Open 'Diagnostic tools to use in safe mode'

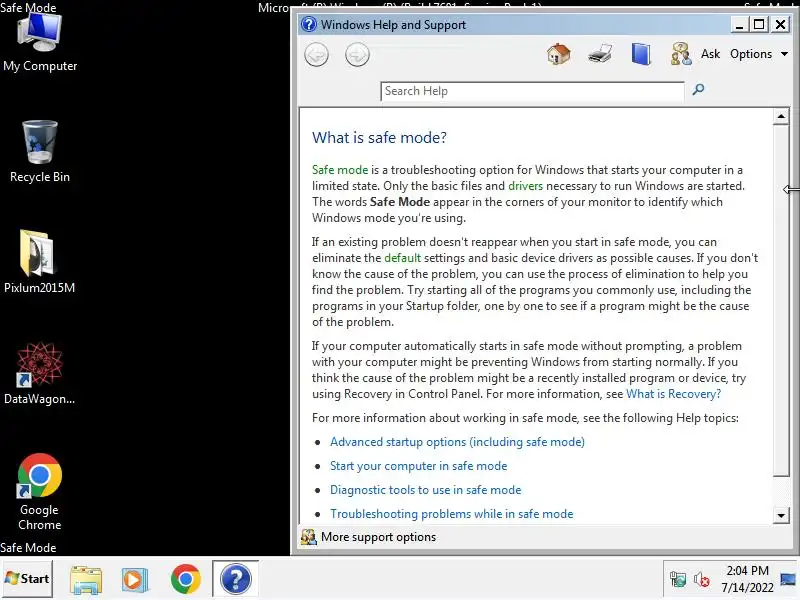tap(426, 490)
